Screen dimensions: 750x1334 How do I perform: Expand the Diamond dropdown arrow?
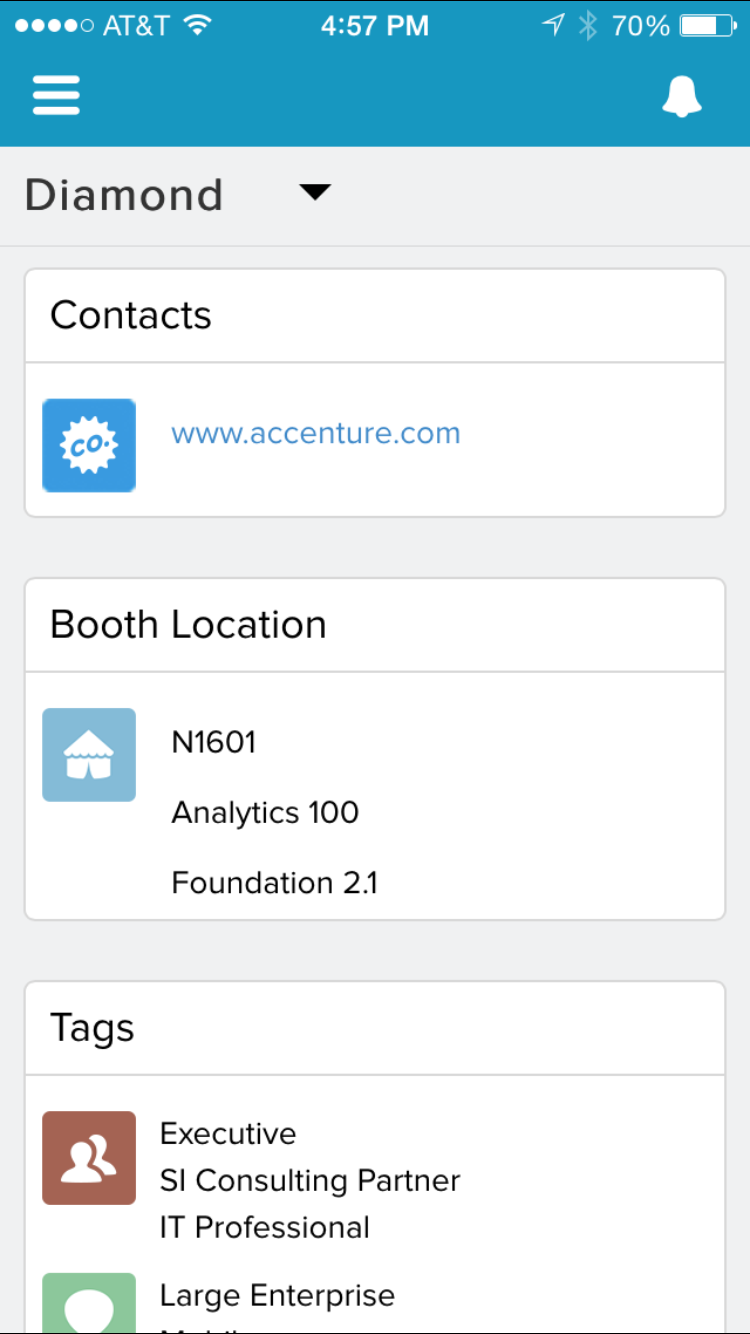point(315,193)
